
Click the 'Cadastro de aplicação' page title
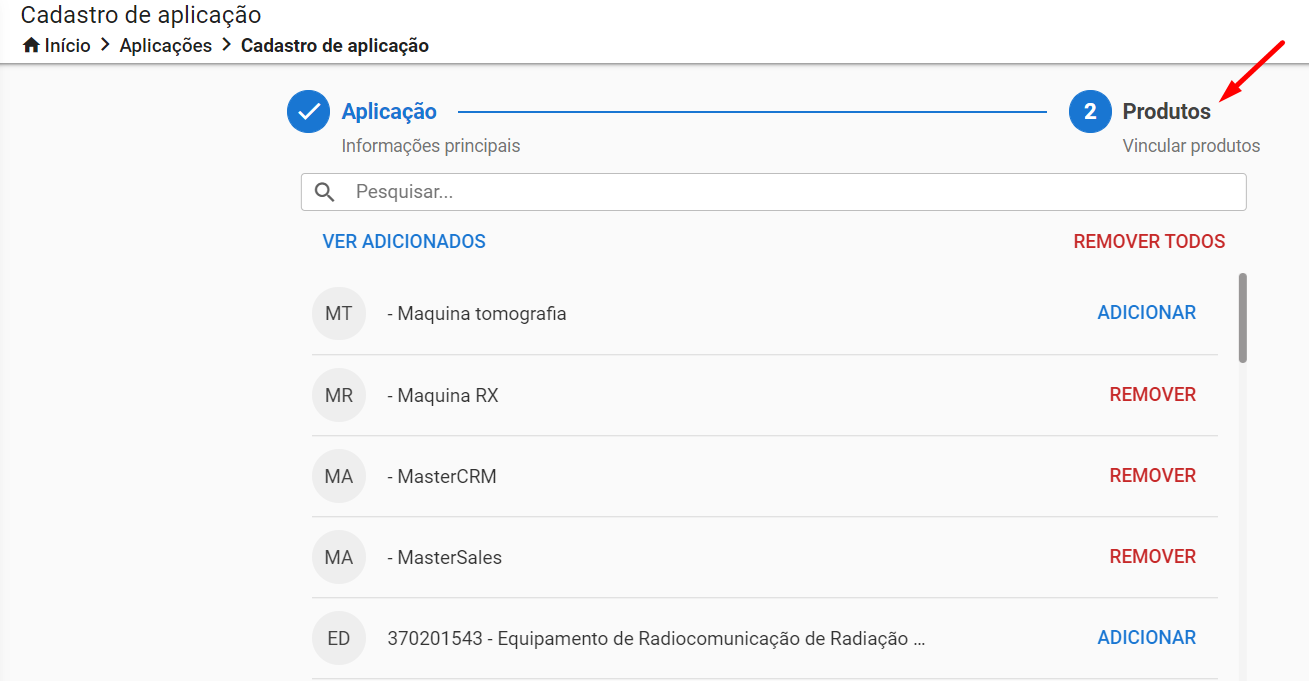141,15
